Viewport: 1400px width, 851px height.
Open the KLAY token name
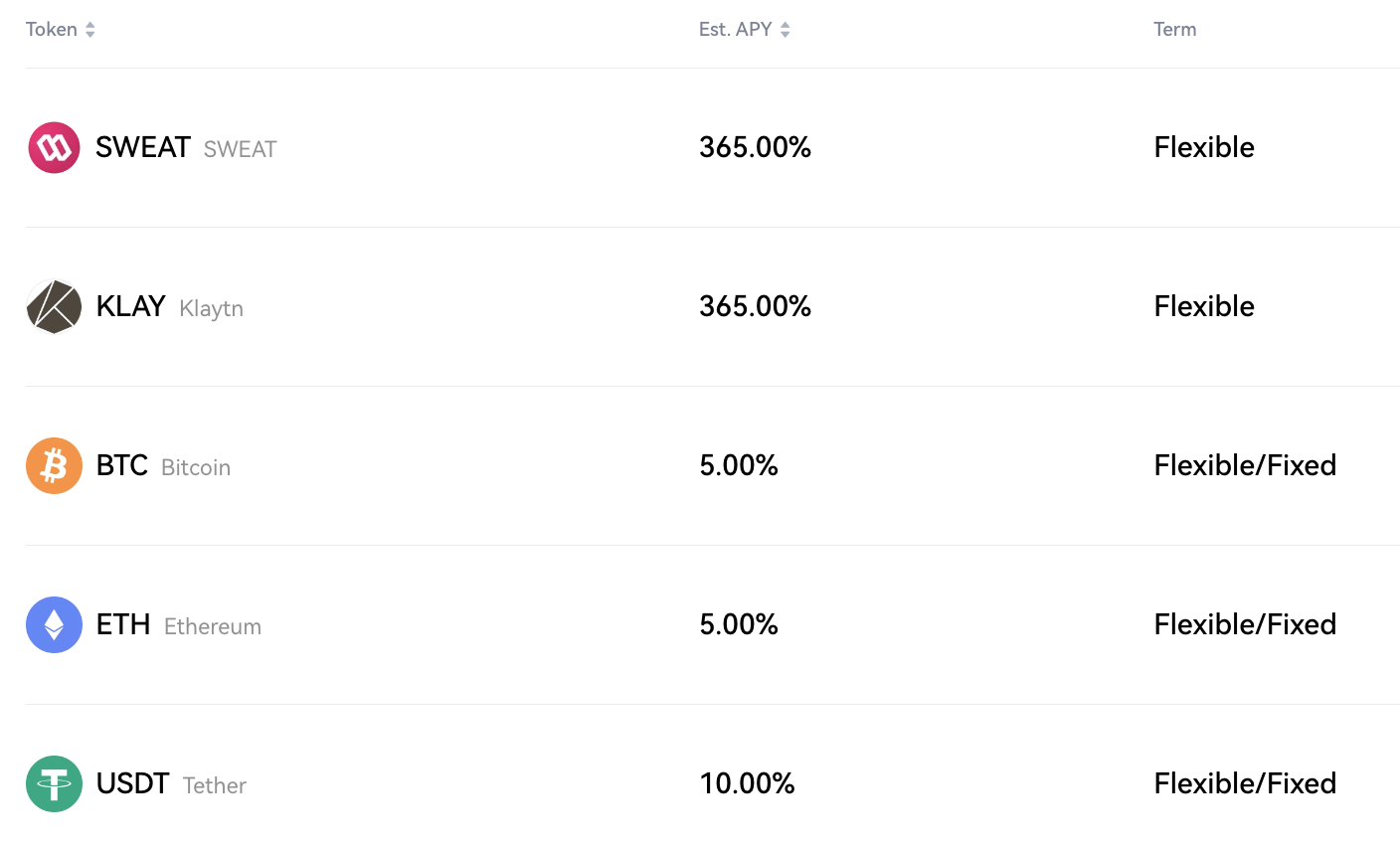(x=130, y=306)
